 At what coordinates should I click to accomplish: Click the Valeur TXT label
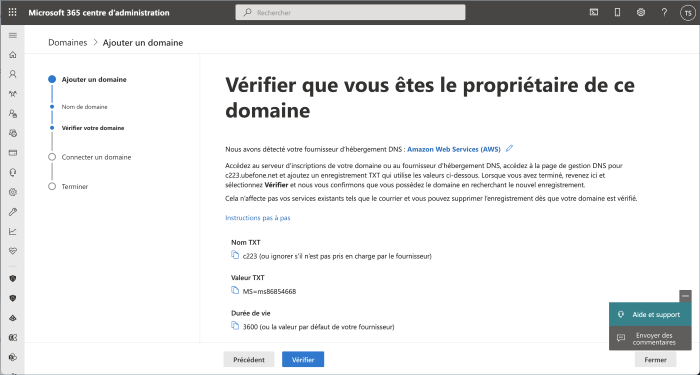248,278
